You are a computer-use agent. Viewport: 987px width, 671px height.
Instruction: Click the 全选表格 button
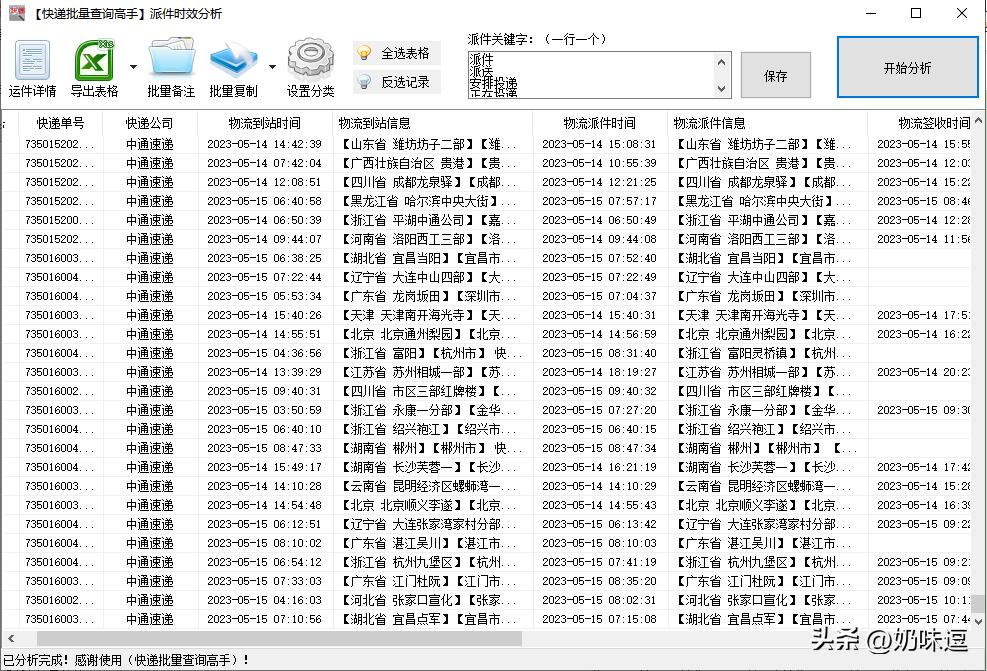tap(396, 53)
